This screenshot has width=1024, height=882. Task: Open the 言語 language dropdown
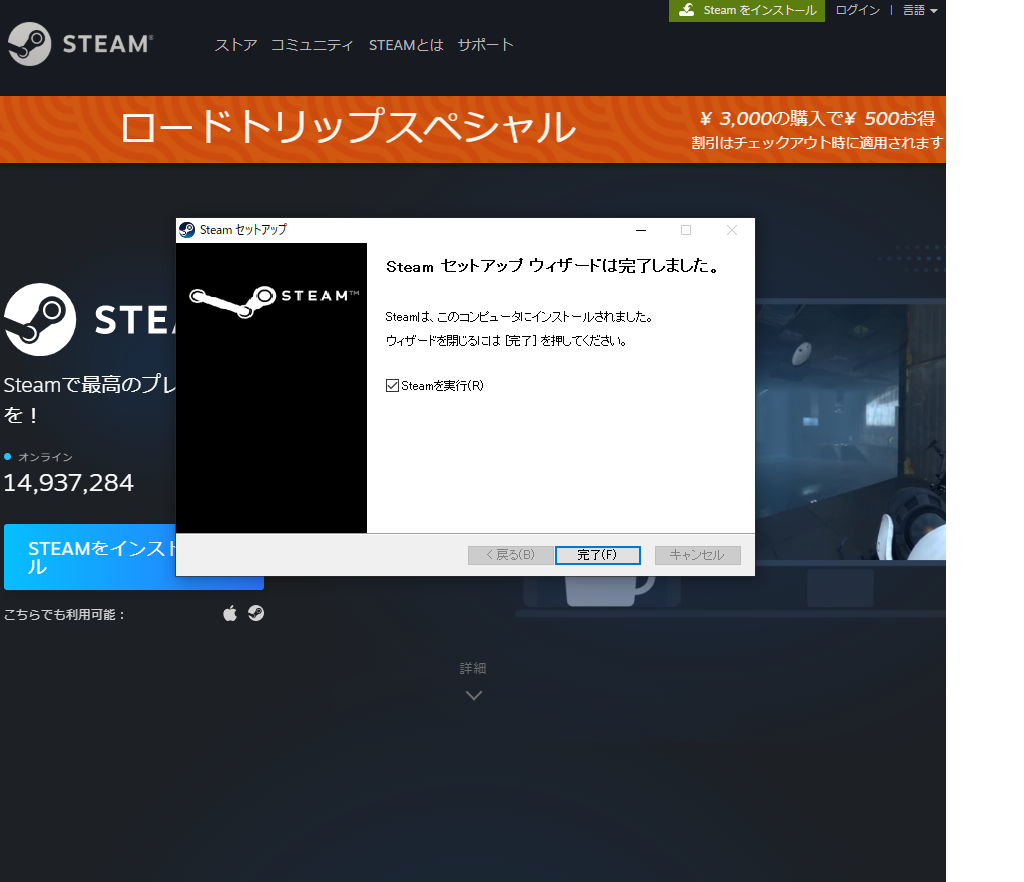(x=920, y=10)
